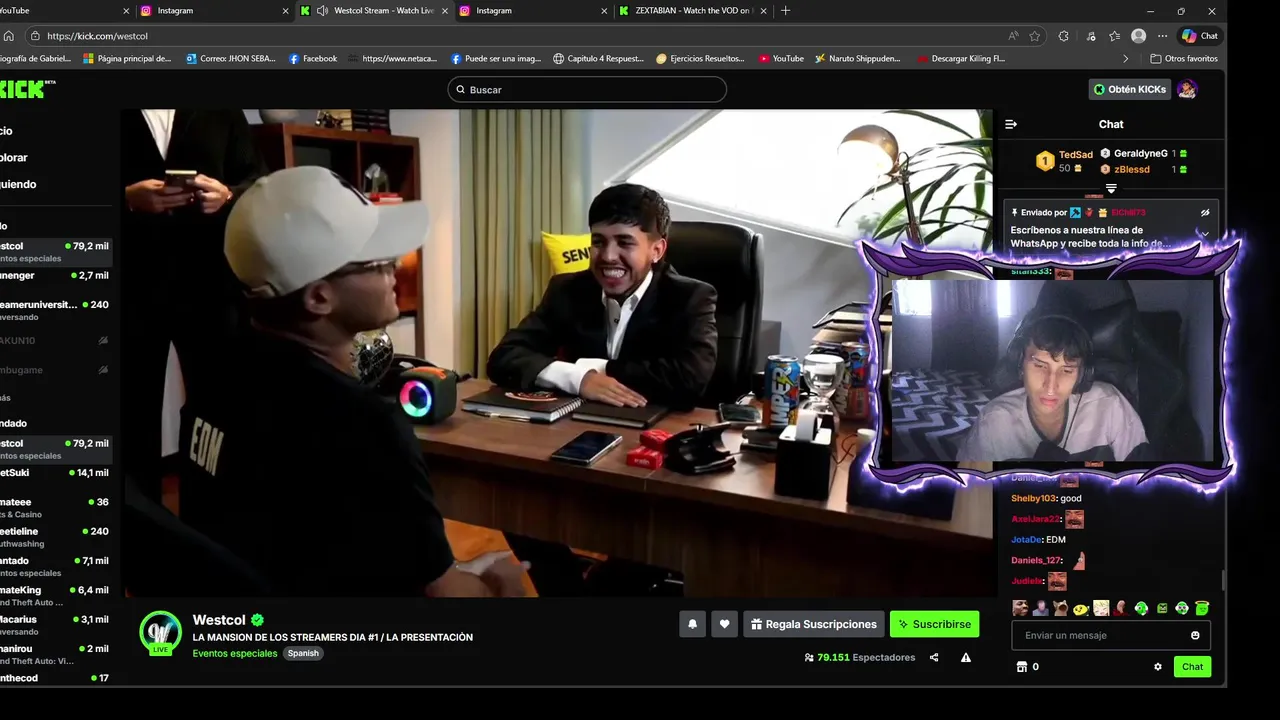
Task: Click the Westcol live video player
Action: point(557,353)
